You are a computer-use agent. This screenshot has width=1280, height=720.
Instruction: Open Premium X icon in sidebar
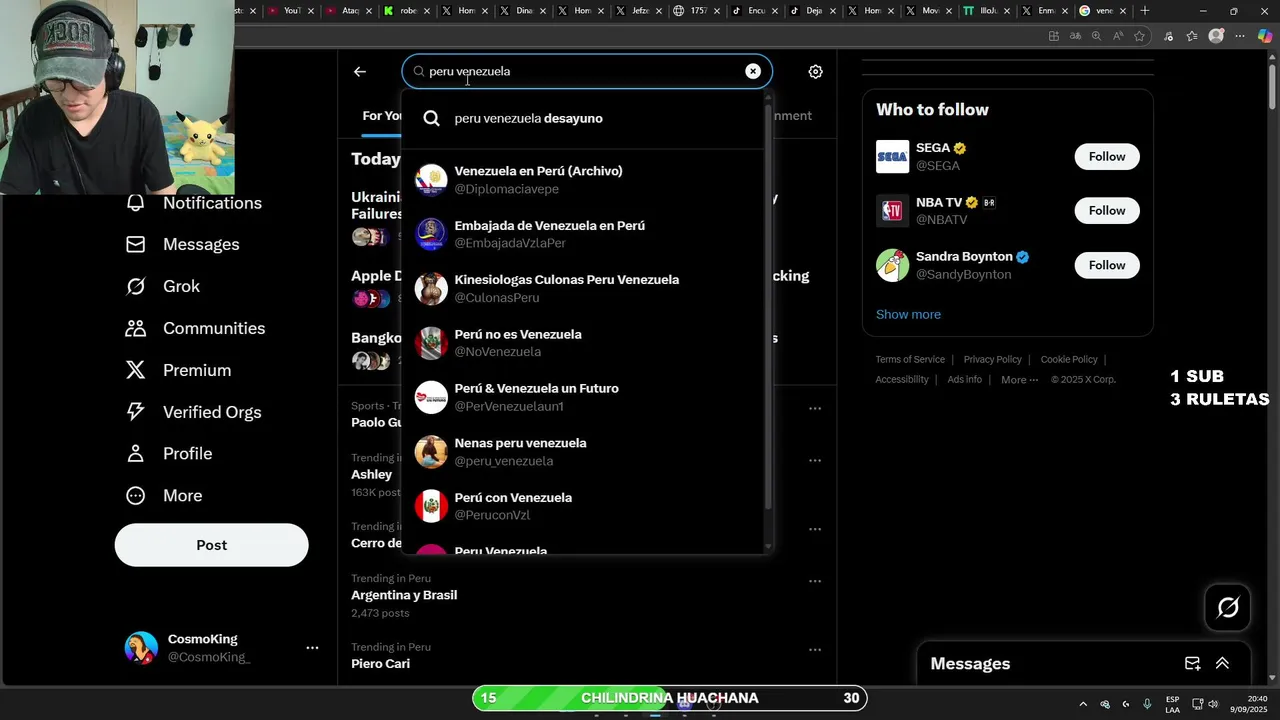pos(136,370)
